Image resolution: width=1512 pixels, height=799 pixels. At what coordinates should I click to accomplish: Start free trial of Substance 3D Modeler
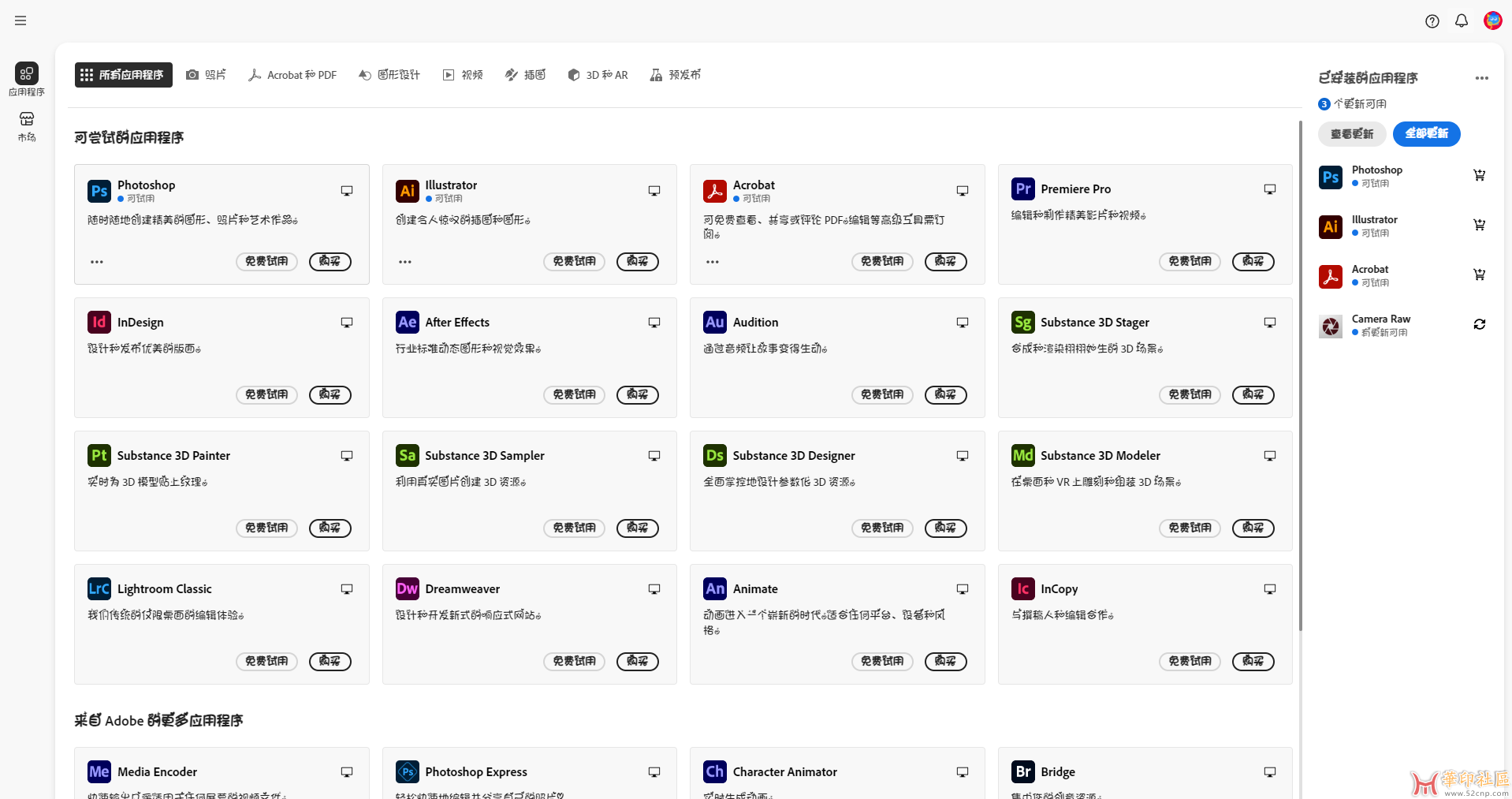point(1190,528)
